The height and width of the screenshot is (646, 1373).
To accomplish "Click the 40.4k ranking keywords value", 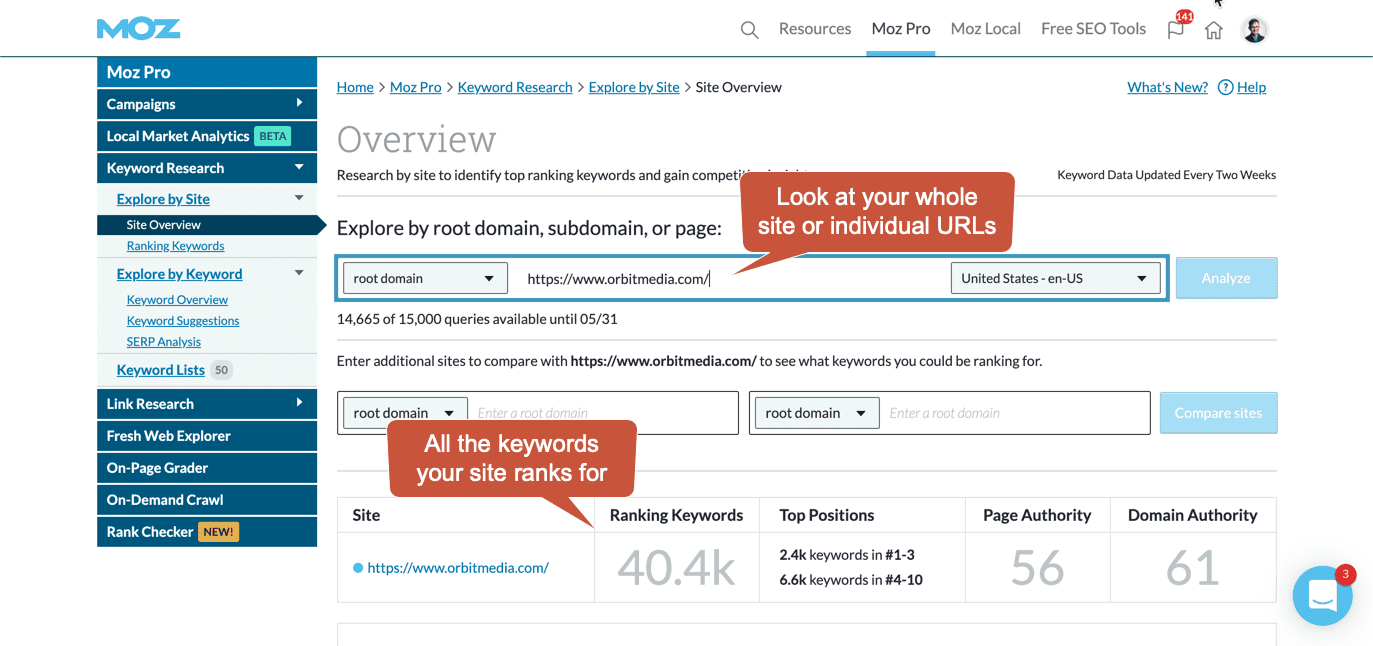I will point(676,568).
